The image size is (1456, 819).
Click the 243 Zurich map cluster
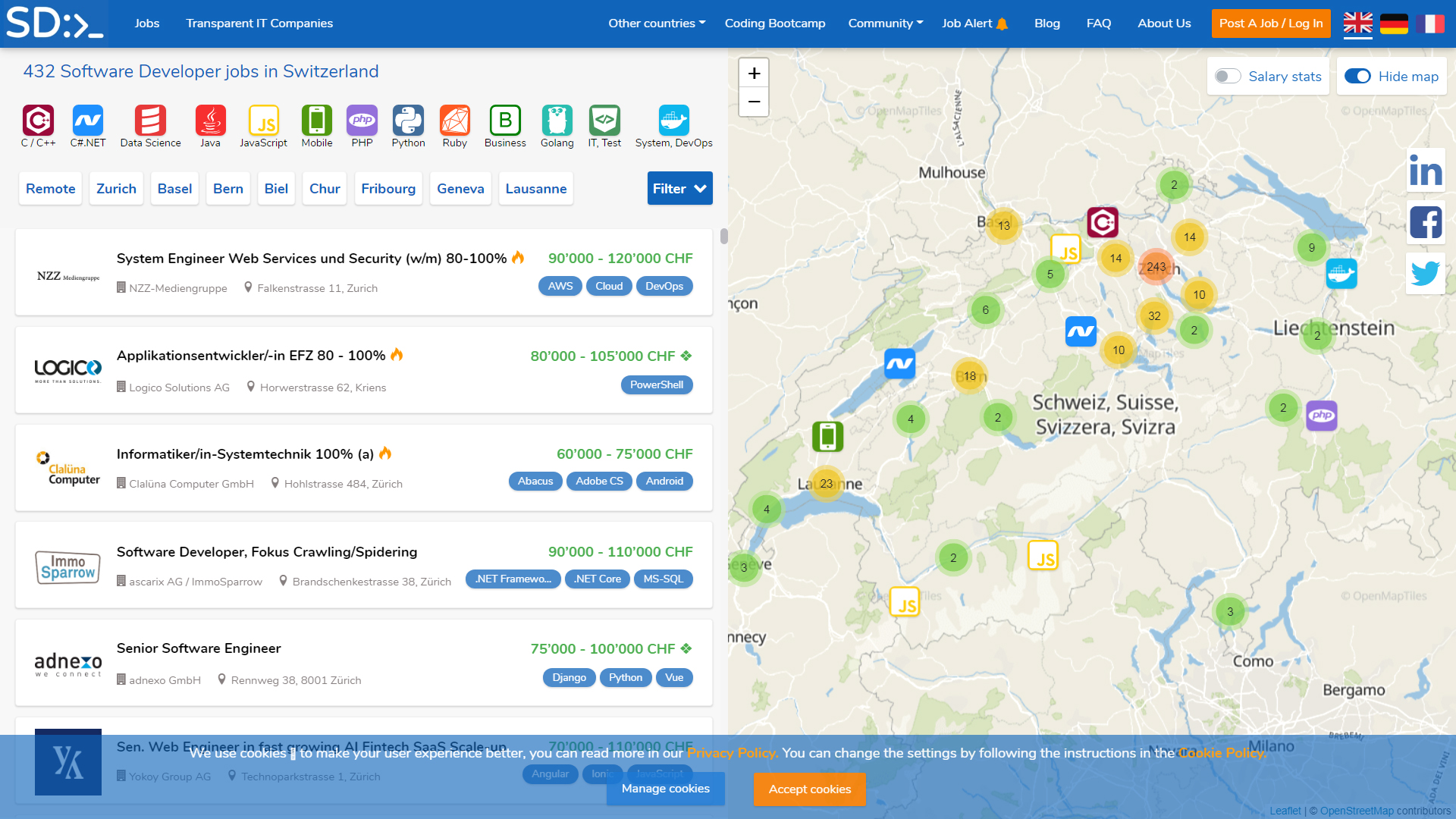pyautogui.click(x=1156, y=267)
